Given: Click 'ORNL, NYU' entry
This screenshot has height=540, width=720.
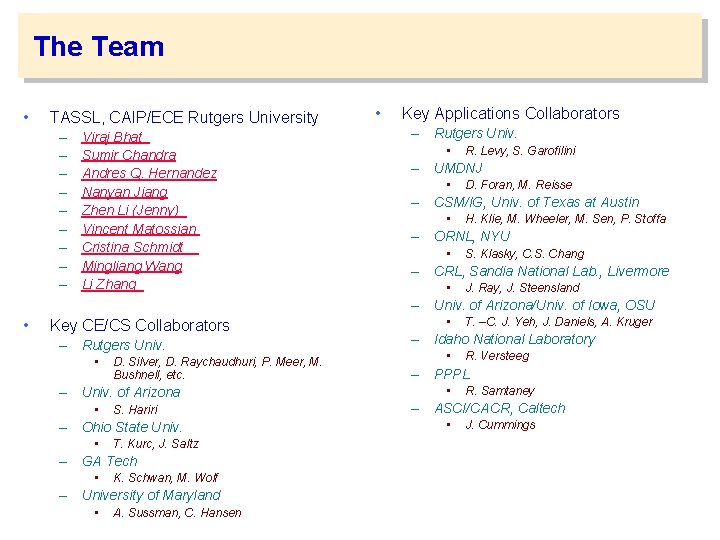Looking at the screenshot, I should 472,236.
